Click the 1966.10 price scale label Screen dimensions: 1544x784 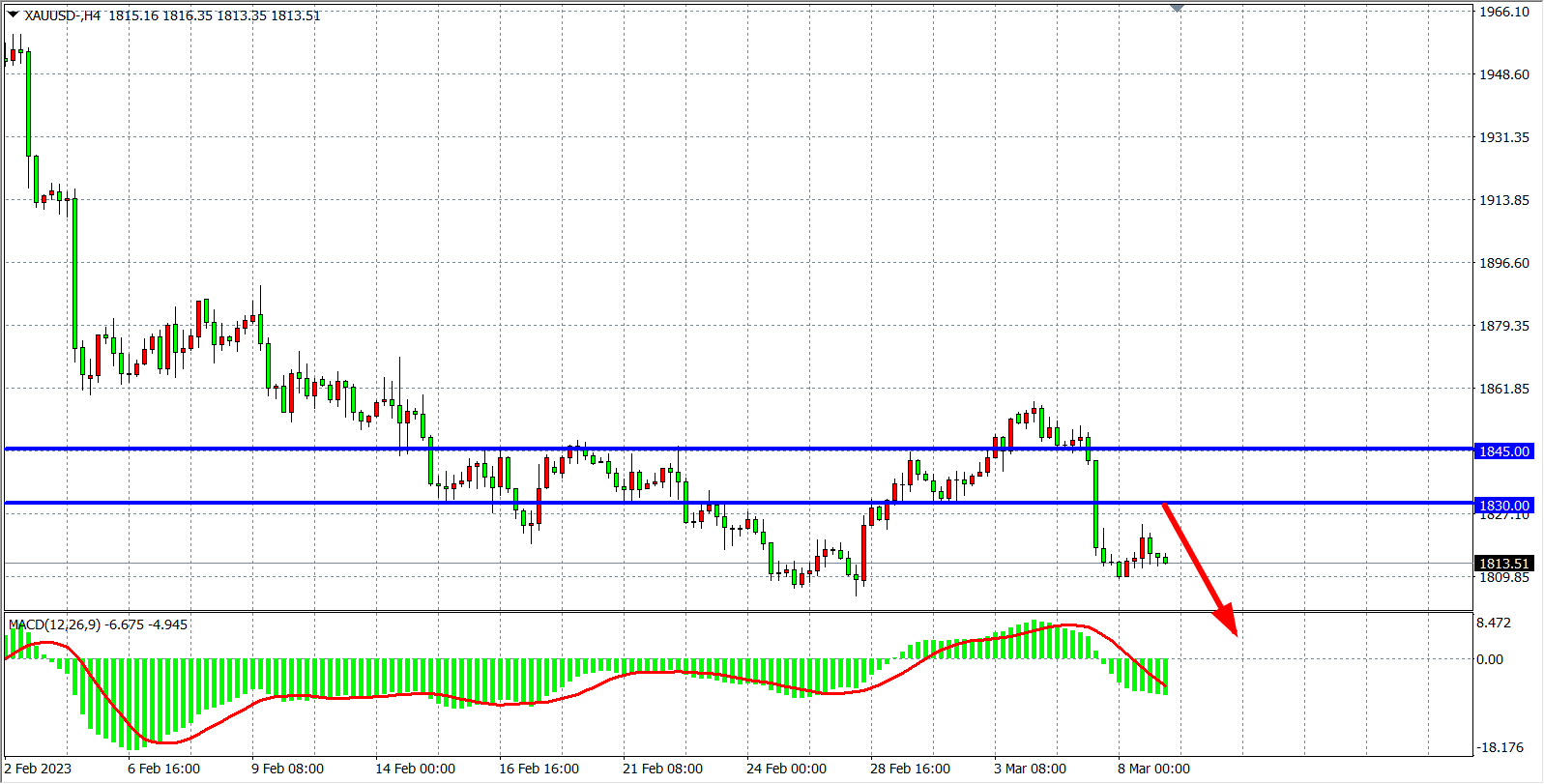tap(1503, 12)
